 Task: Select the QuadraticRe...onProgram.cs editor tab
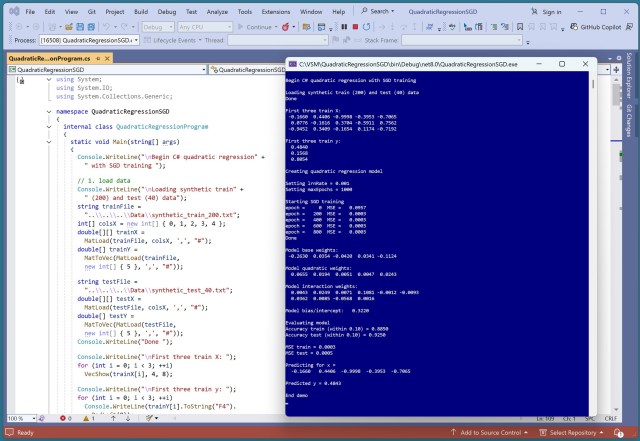[x=50, y=58]
